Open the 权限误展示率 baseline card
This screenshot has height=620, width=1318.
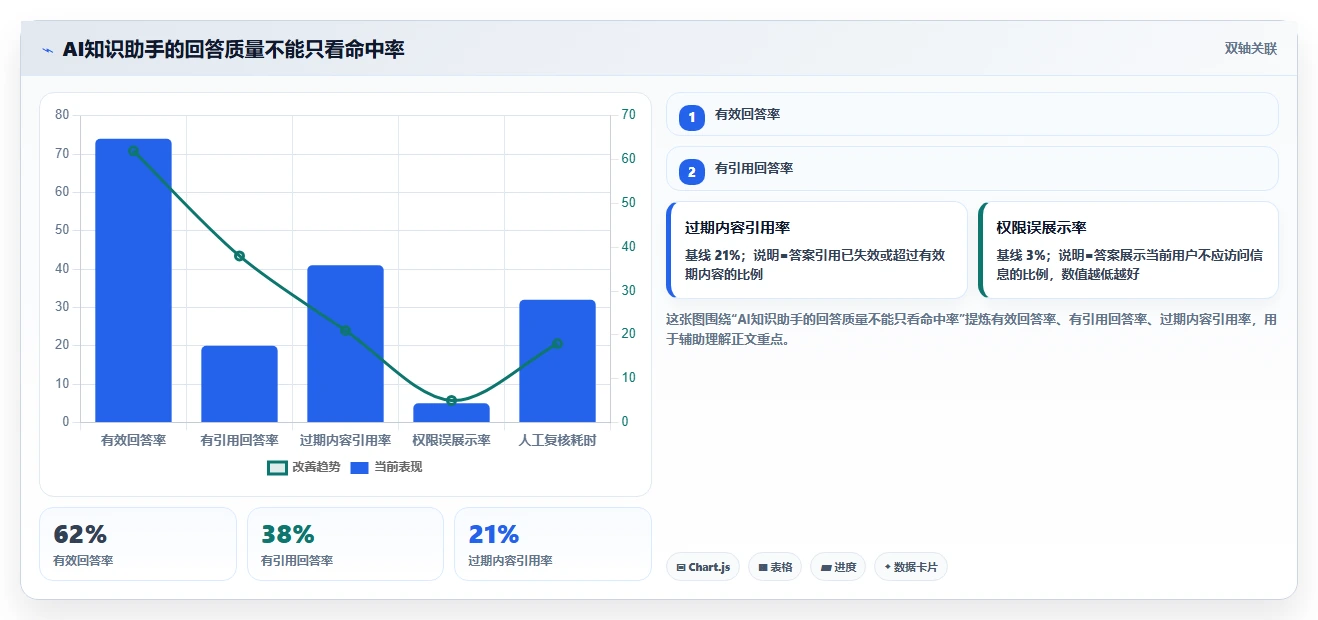click(x=1128, y=250)
